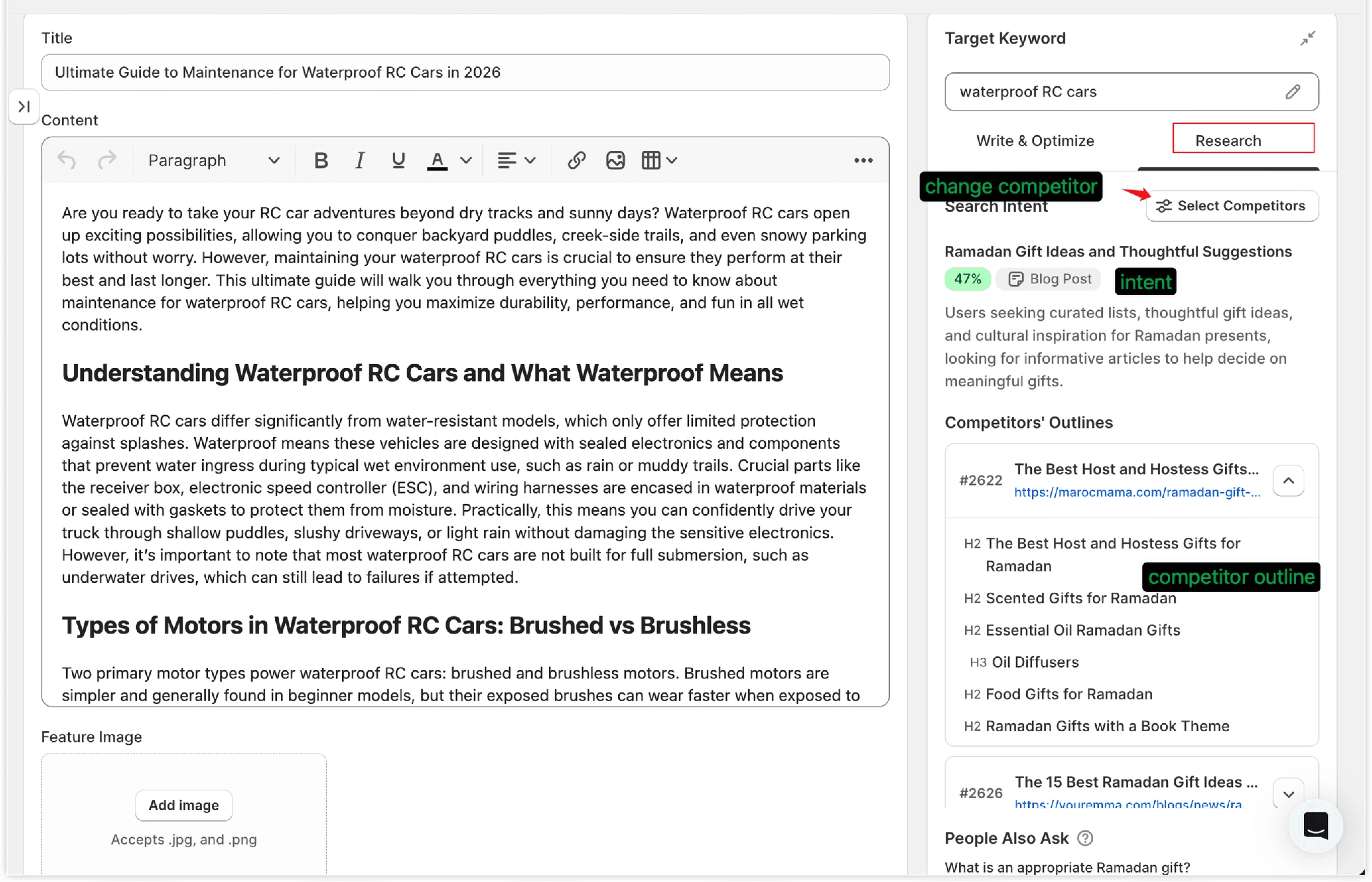Viewport: 1372px width, 882px height.
Task: Select outline heading 'Scented Gifts for Ramadan'
Action: [x=1080, y=598]
